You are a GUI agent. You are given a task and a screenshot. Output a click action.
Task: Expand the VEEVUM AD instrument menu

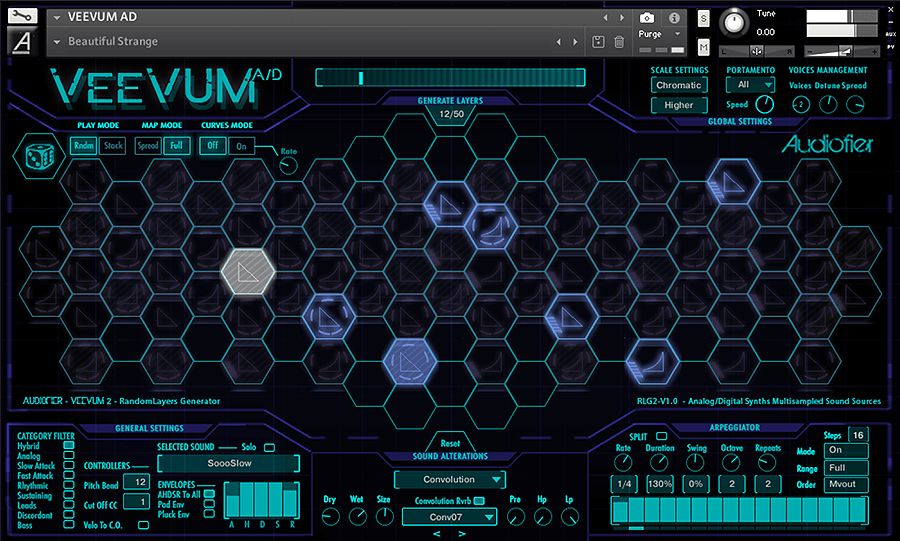point(57,17)
